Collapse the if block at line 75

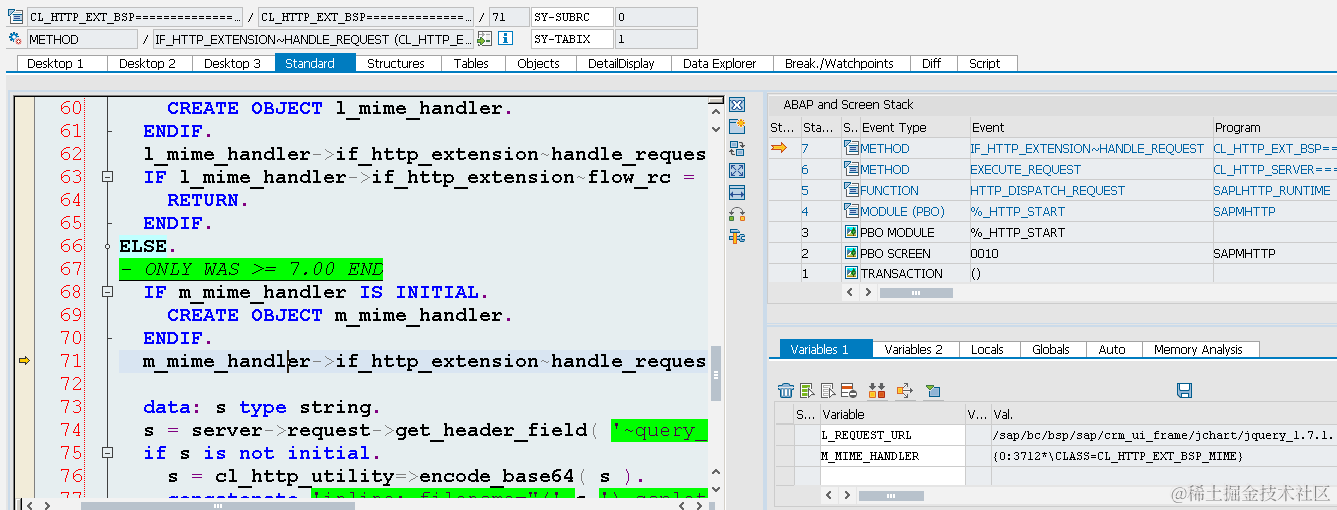click(107, 453)
